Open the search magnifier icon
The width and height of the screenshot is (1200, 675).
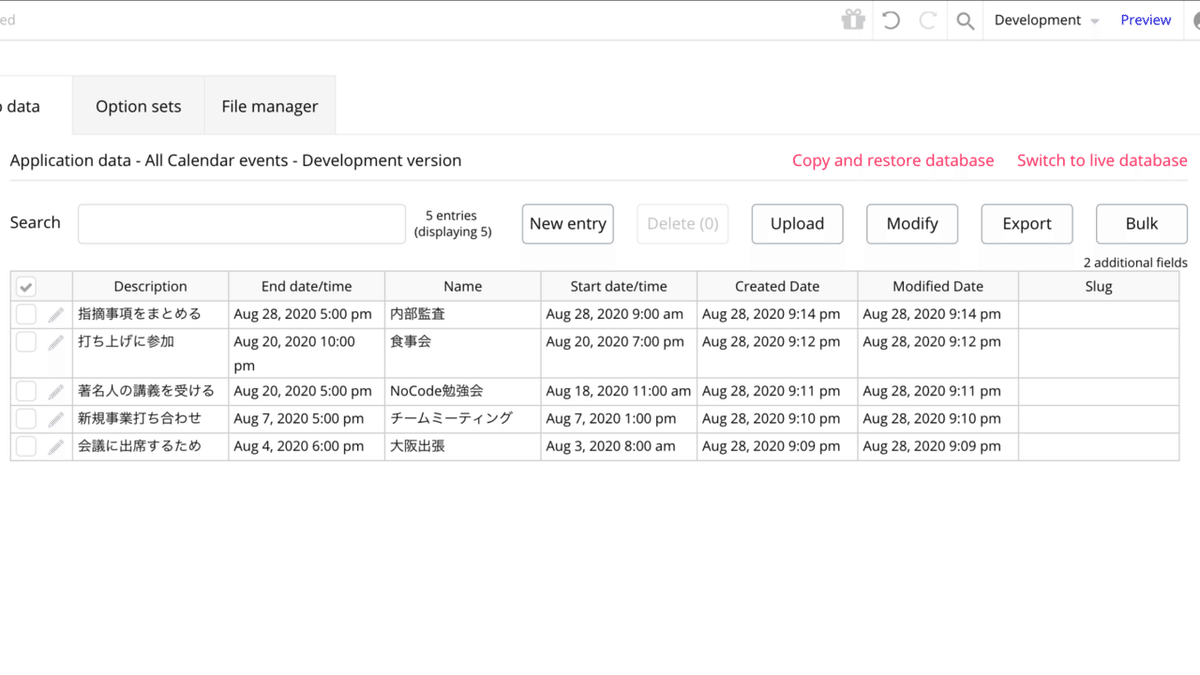pyautogui.click(x=965, y=21)
